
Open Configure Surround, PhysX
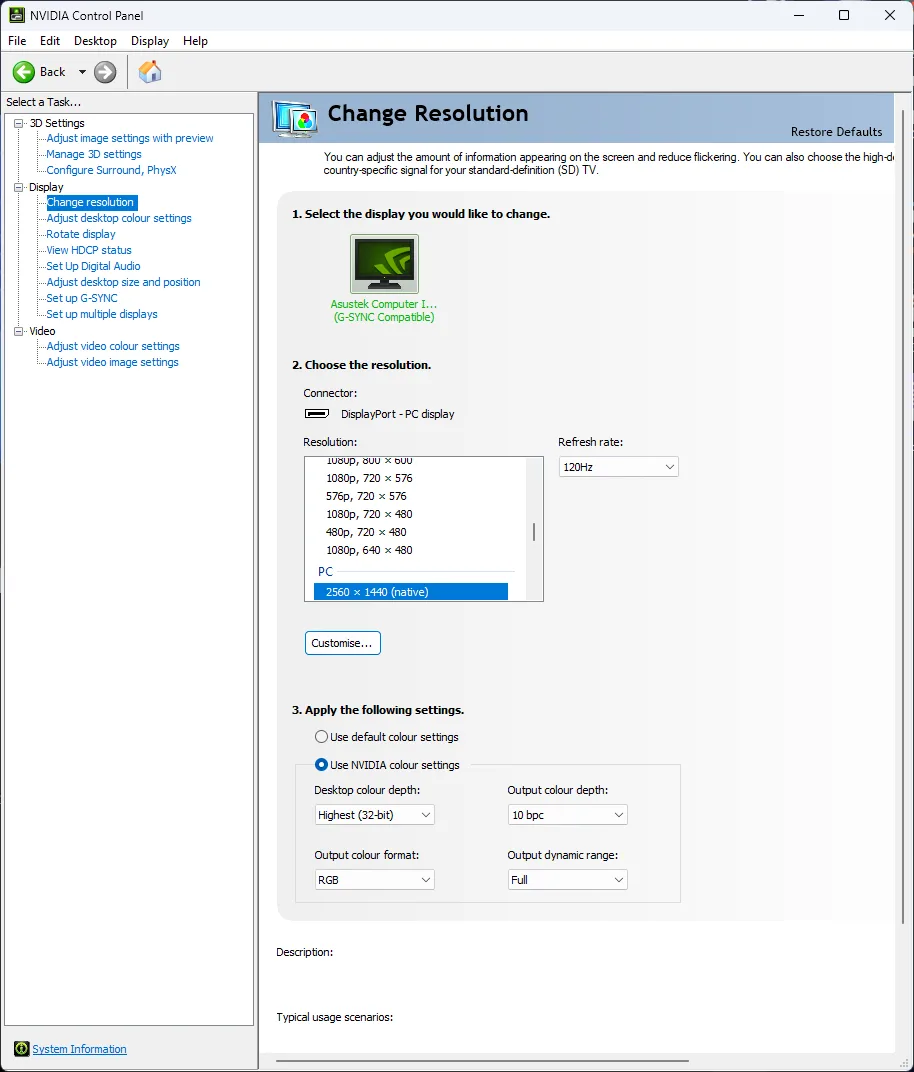(x=111, y=170)
